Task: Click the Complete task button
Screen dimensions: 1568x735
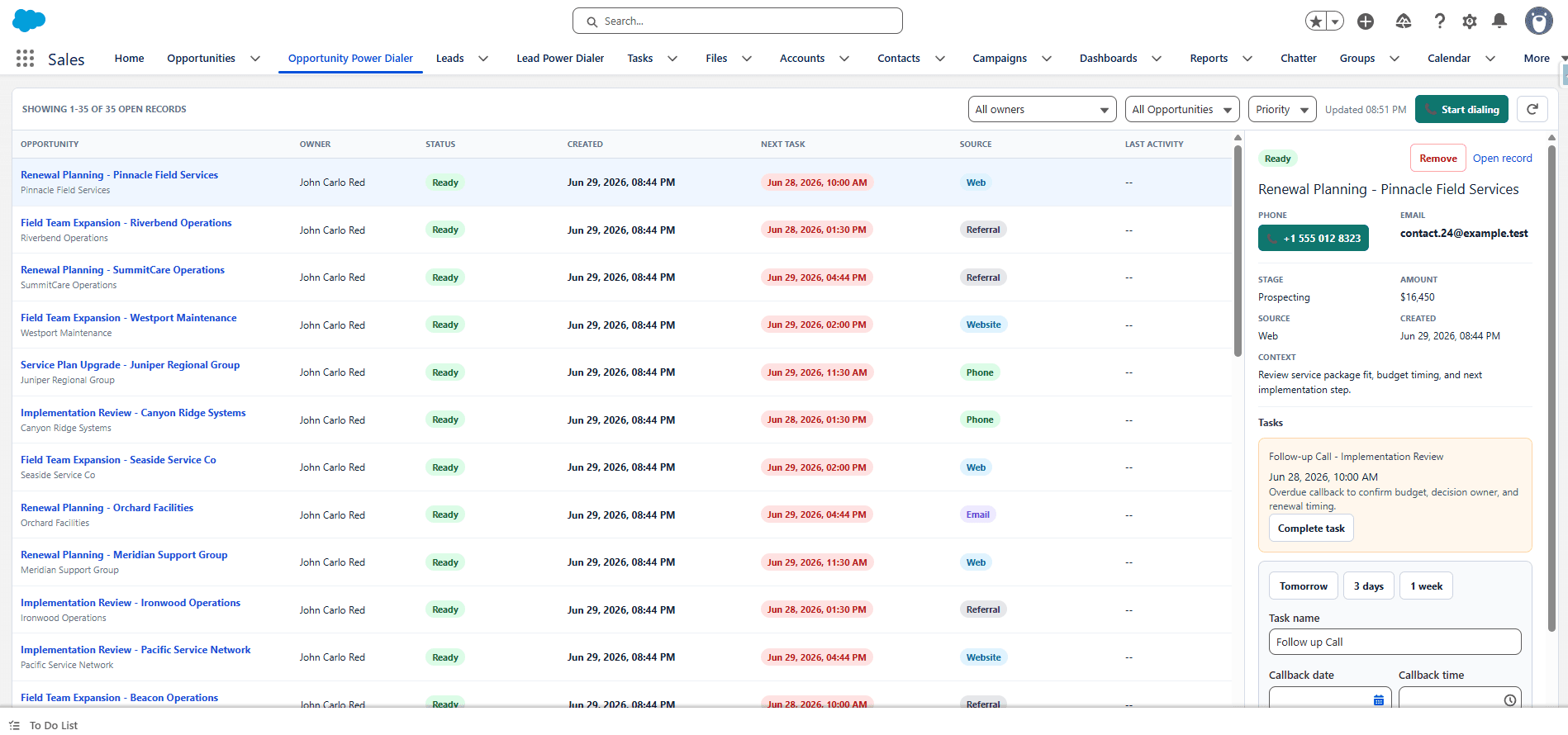Action: 1311,528
